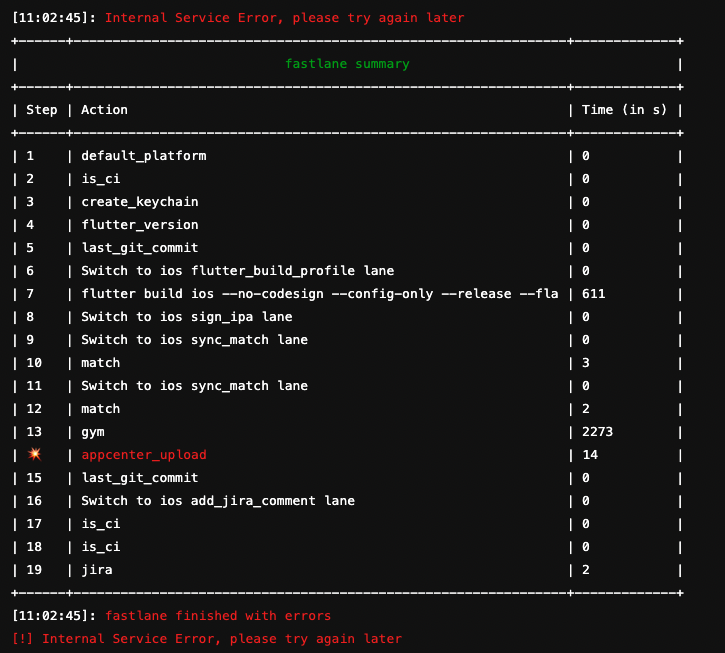Select the 'match' action in step 12
Screen dimensions: 725x653
[101, 409]
